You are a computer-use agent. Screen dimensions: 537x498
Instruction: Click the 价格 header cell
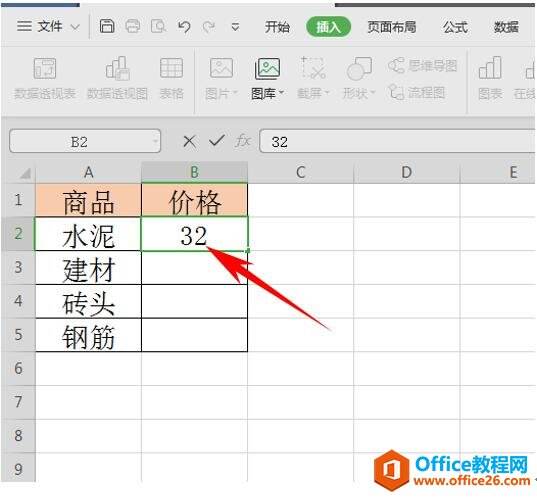point(194,200)
